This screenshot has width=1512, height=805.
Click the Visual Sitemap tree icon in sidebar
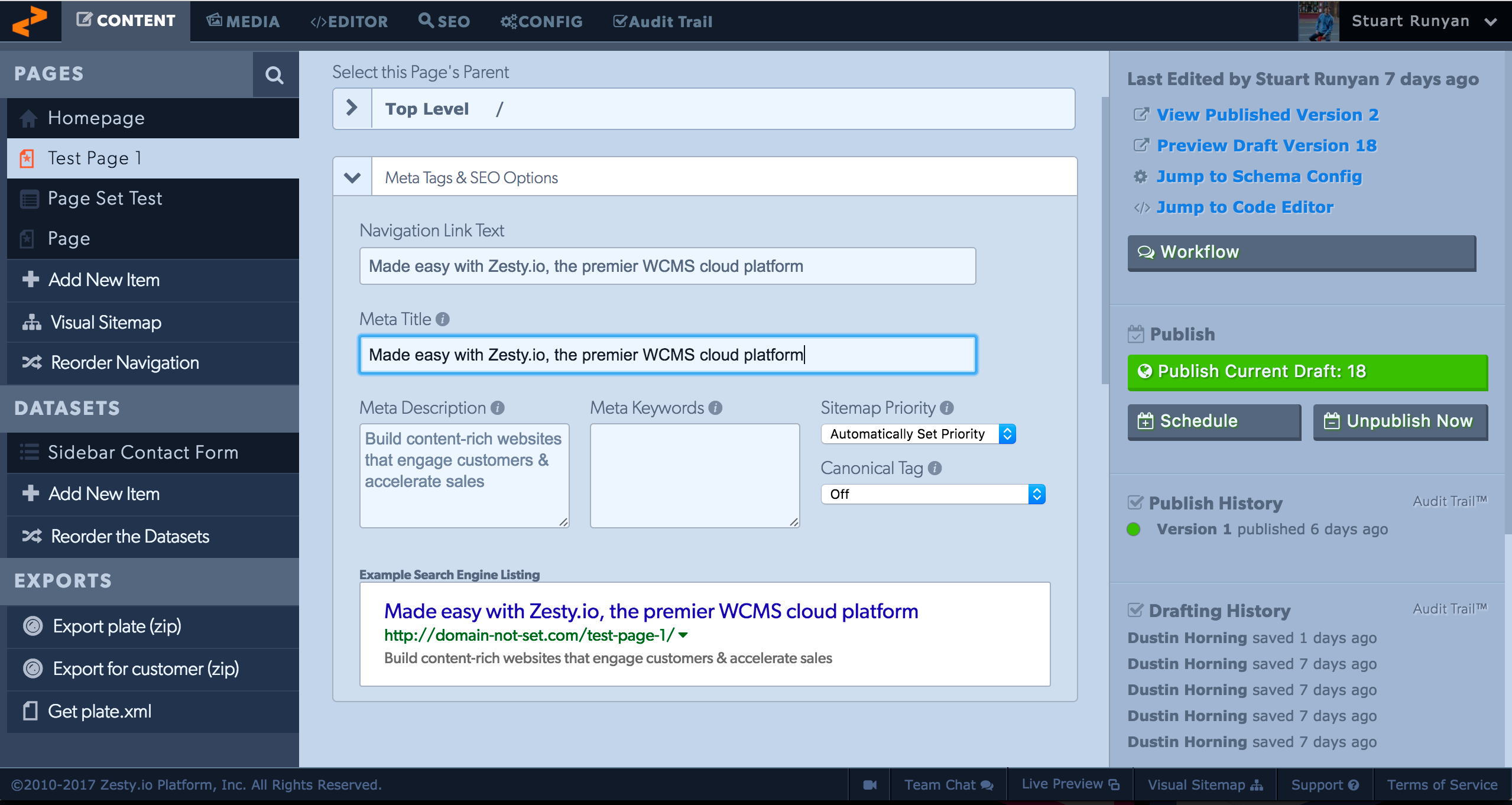(32, 322)
